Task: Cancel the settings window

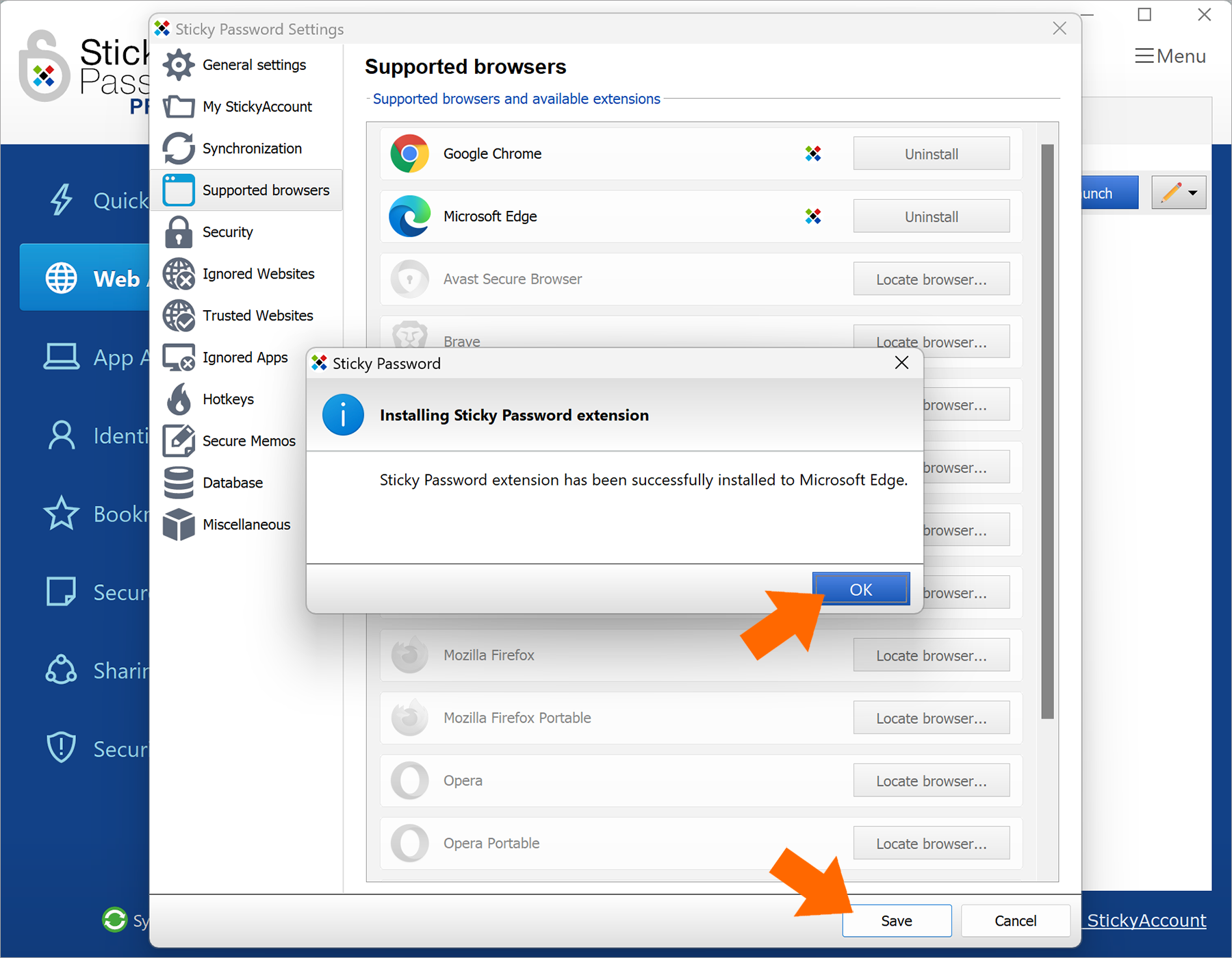Action: click(x=1015, y=920)
